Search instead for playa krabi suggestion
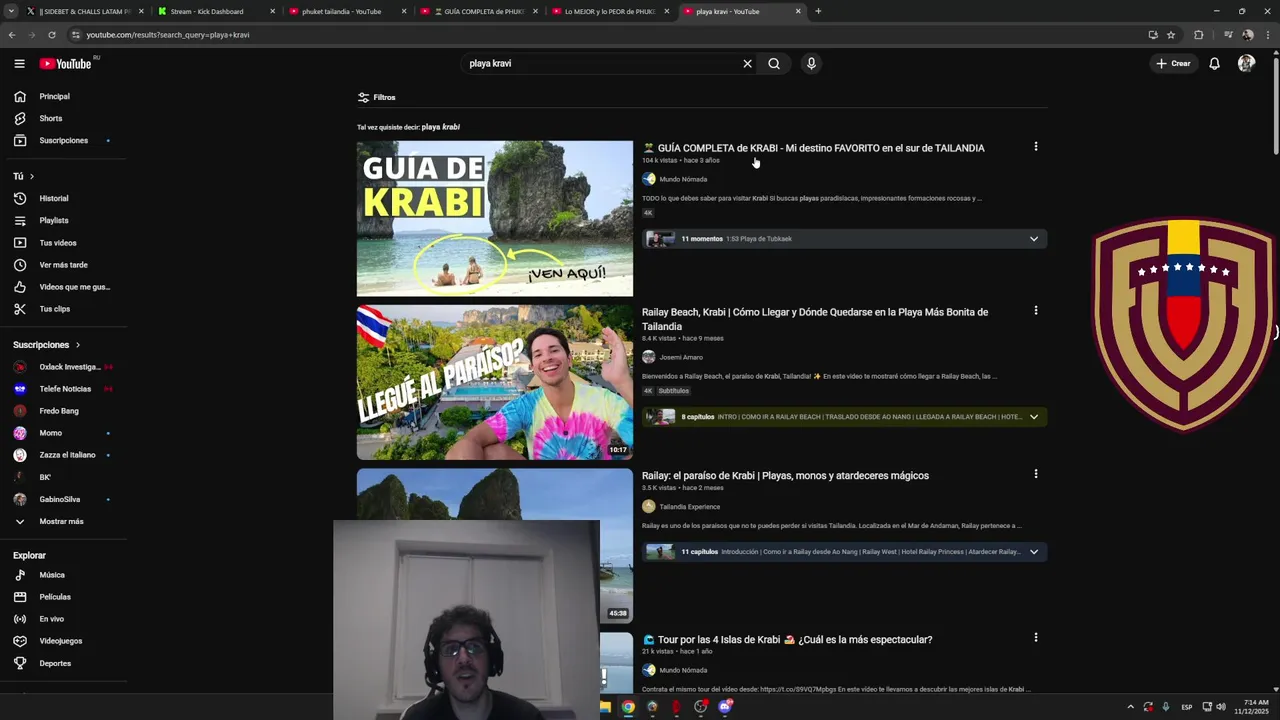1280x720 pixels. tap(441, 127)
